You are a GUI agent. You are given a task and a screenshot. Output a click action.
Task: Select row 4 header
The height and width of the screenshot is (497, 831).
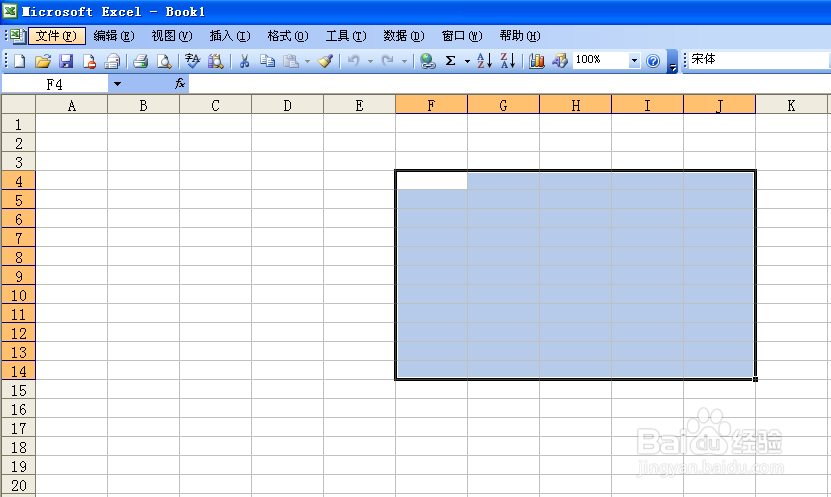click(19, 181)
